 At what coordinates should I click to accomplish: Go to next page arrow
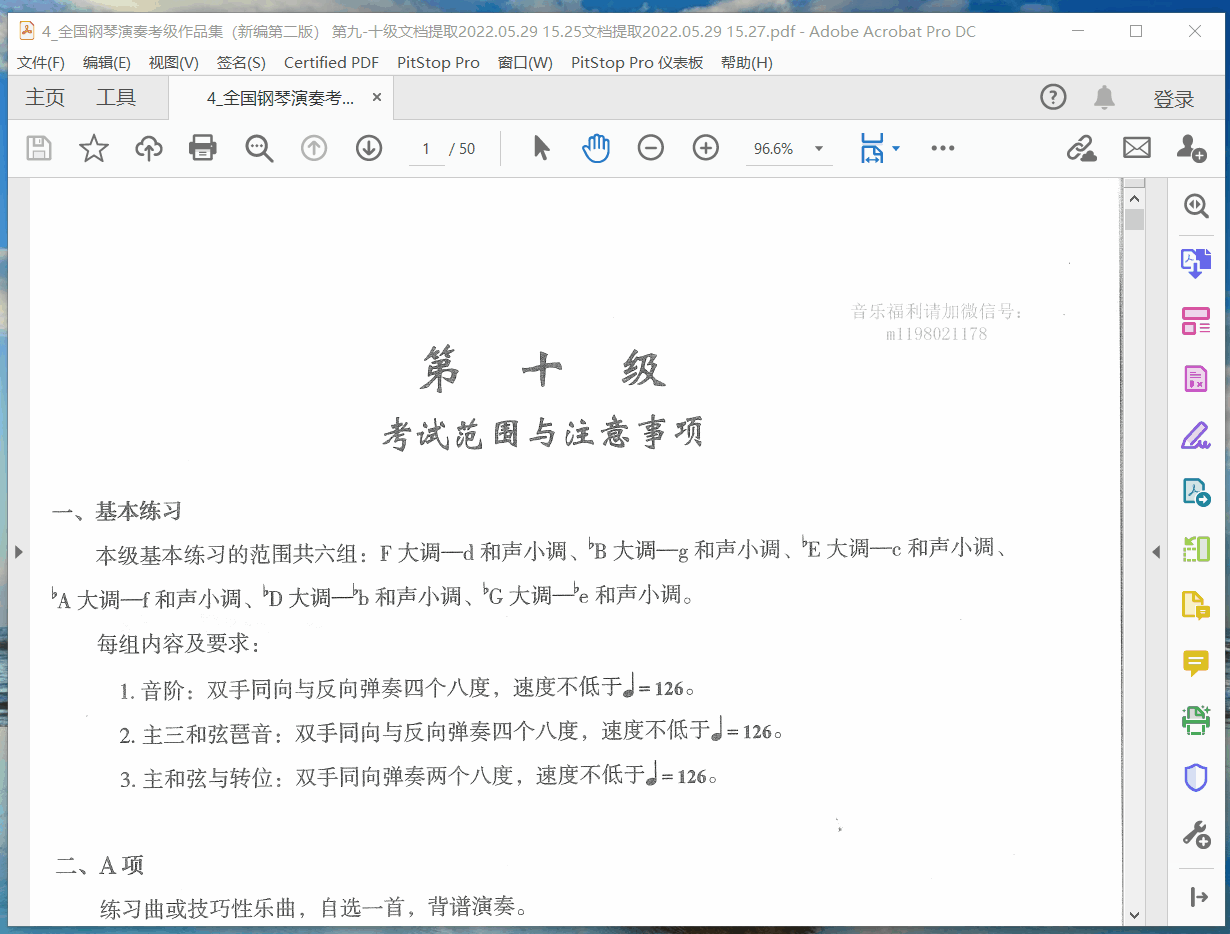pos(369,148)
